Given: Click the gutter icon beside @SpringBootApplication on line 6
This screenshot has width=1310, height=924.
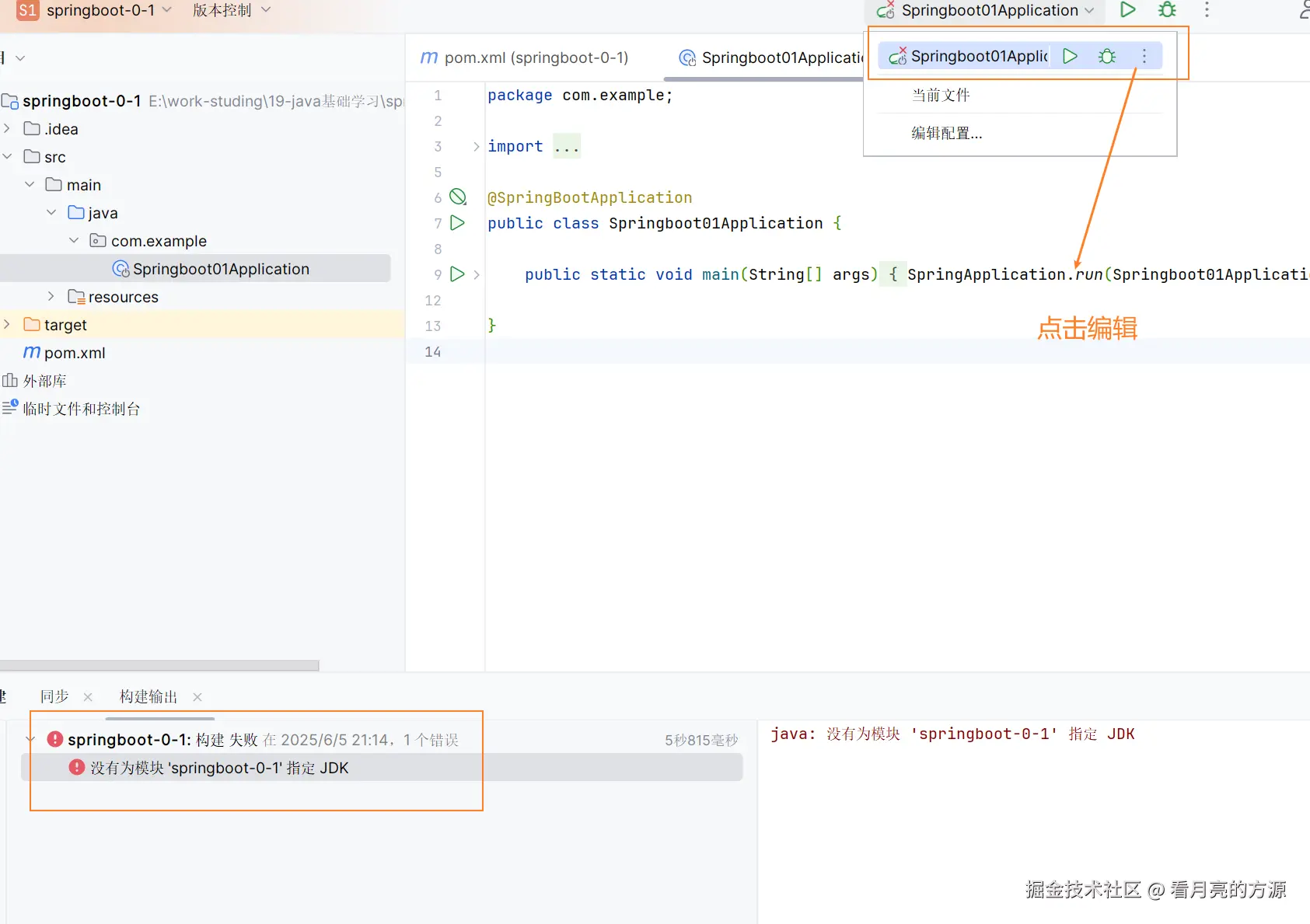Looking at the screenshot, I should pos(458,197).
